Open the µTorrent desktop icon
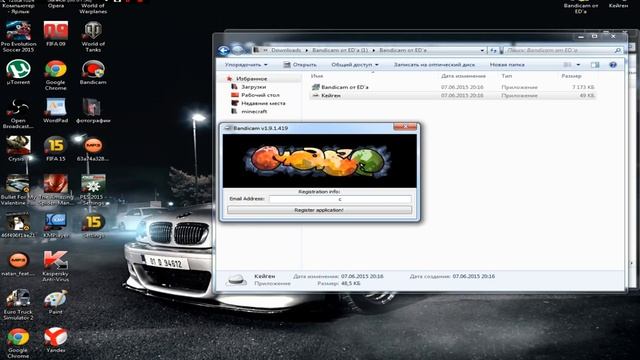 (18, 72)
